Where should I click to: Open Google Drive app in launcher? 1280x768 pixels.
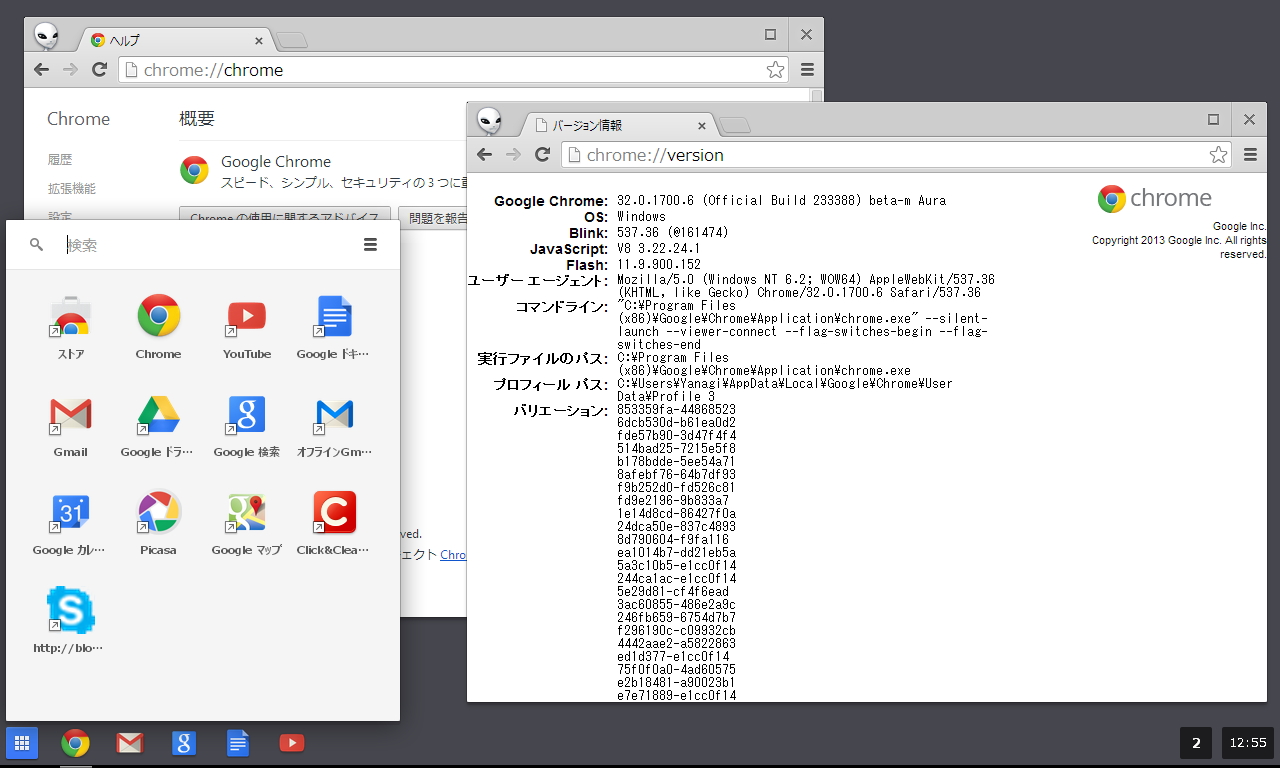point(158,426)
